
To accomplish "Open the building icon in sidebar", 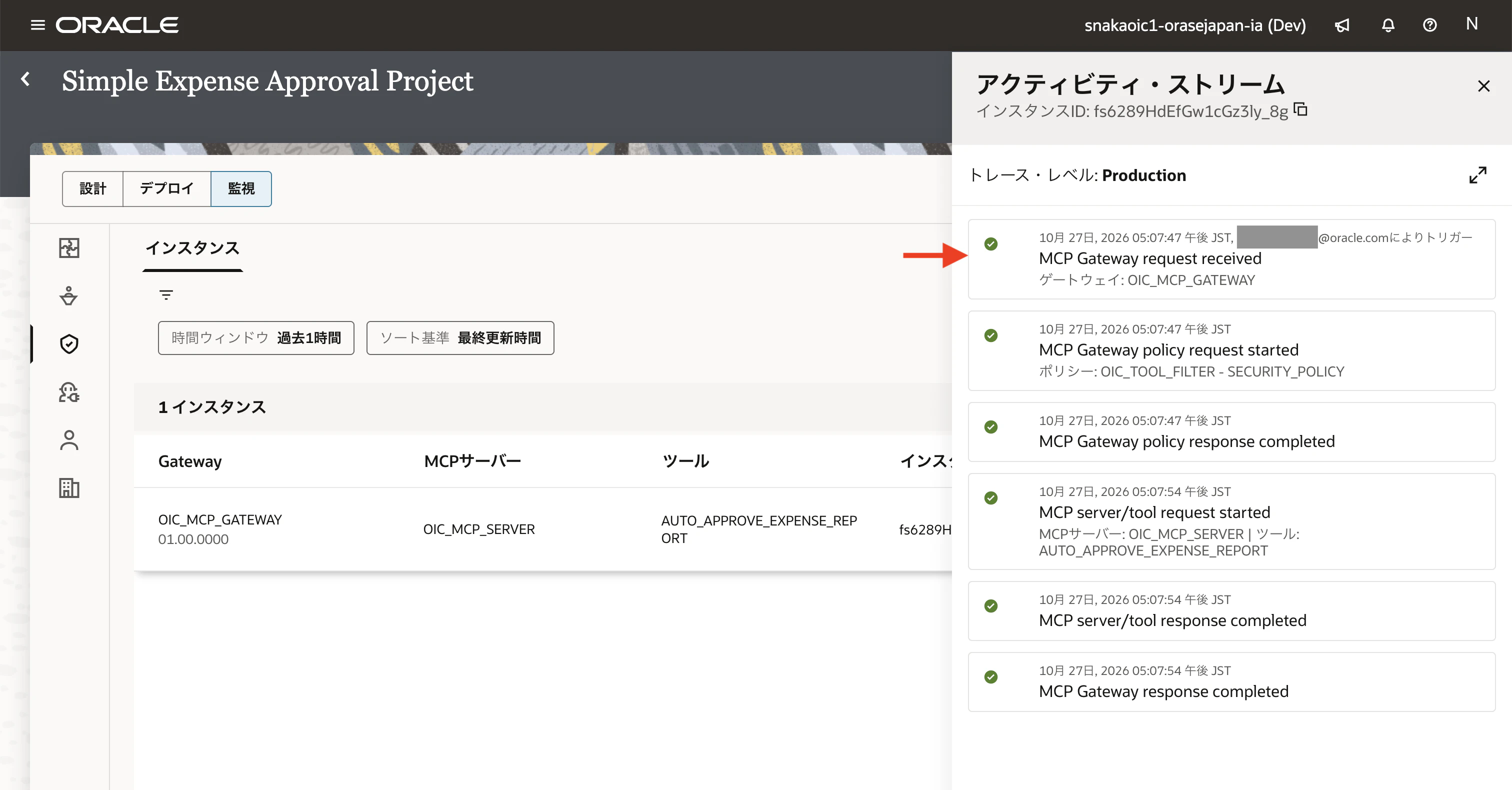I will [x=69, y=488].
